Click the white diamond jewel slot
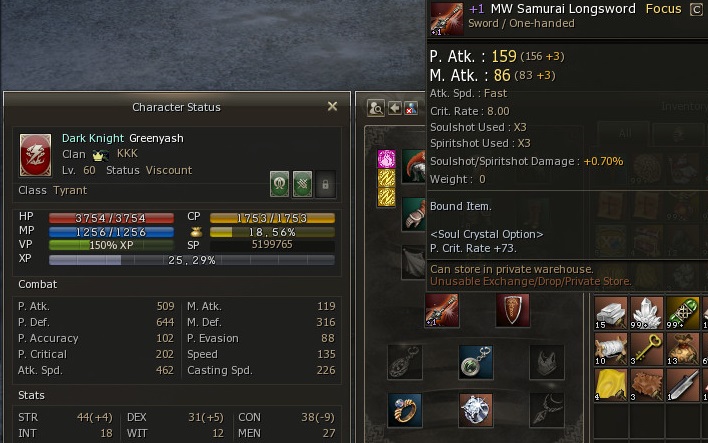The width and height of the screenshot is (708, 443). point(476,410)
